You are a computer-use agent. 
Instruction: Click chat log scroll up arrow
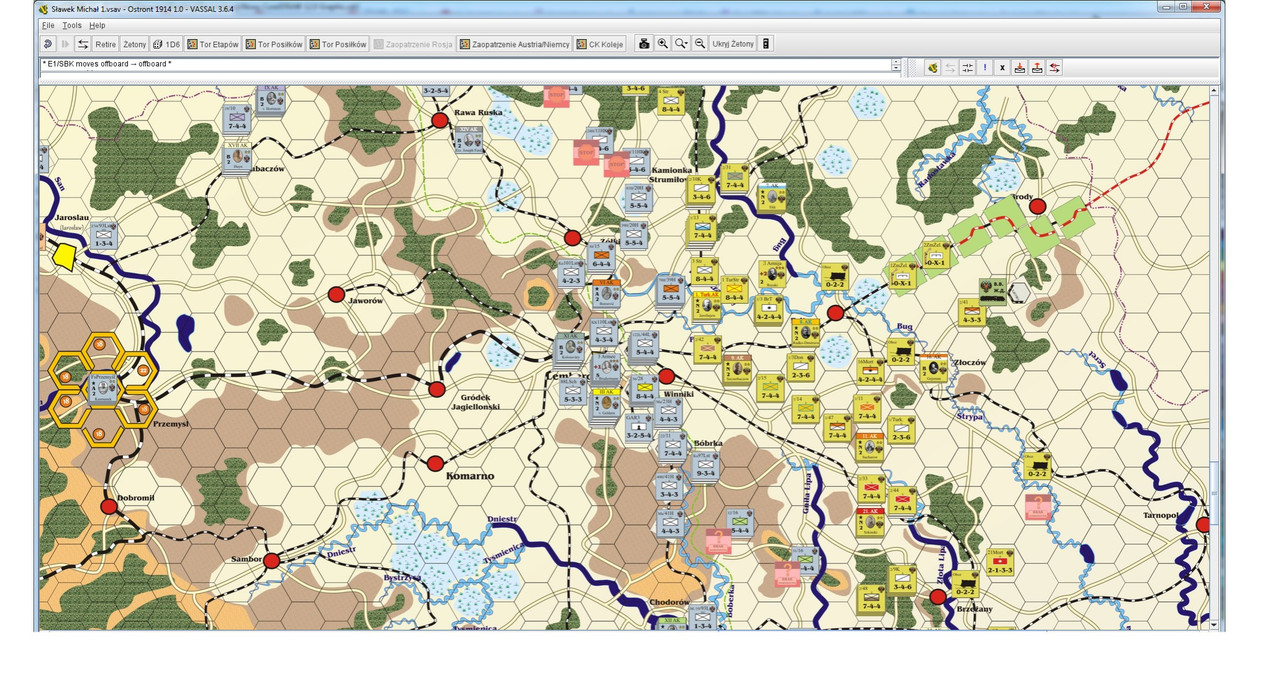[x=897, y=61]
